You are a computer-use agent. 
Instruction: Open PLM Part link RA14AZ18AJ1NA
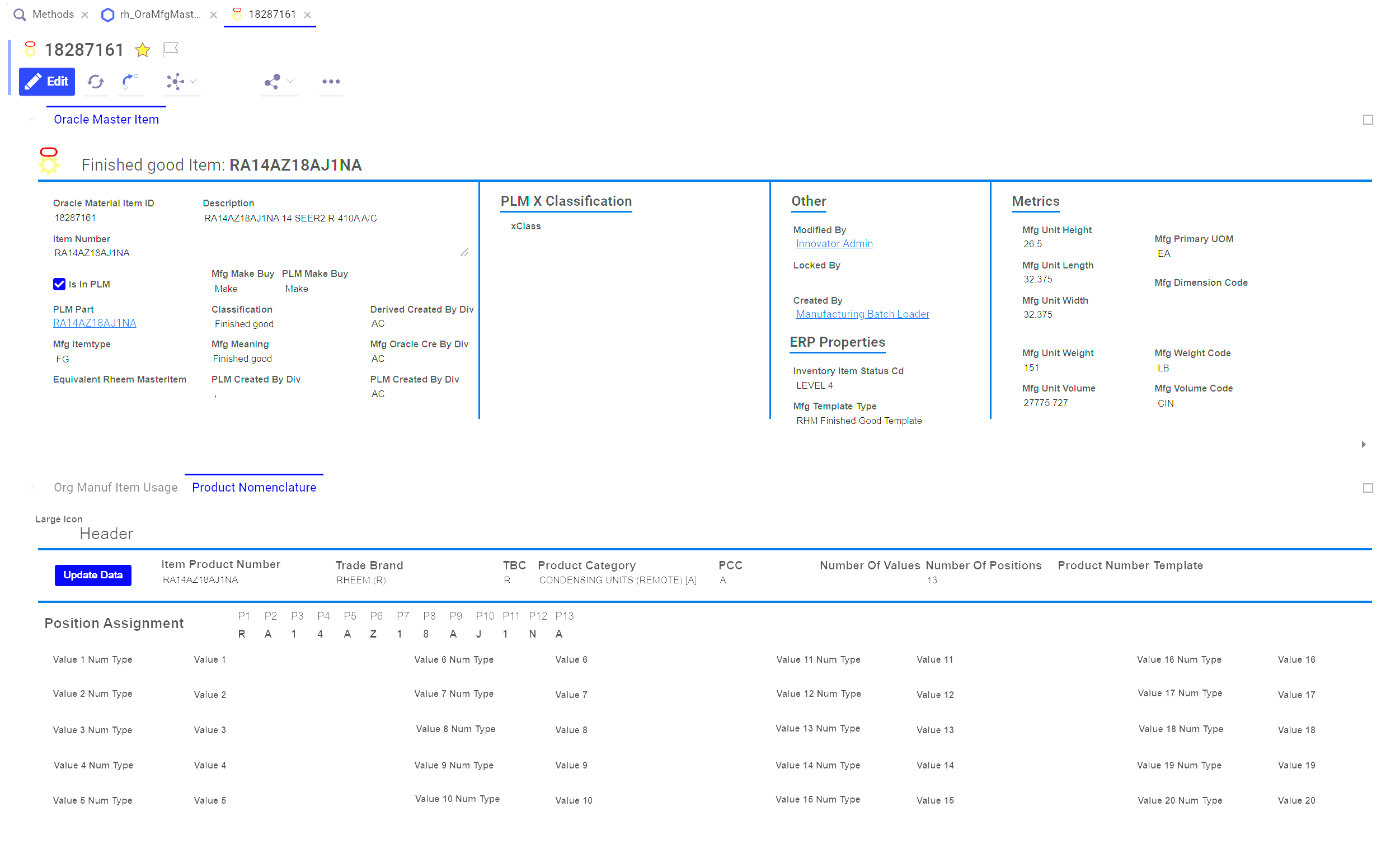(x=95, y=323)
